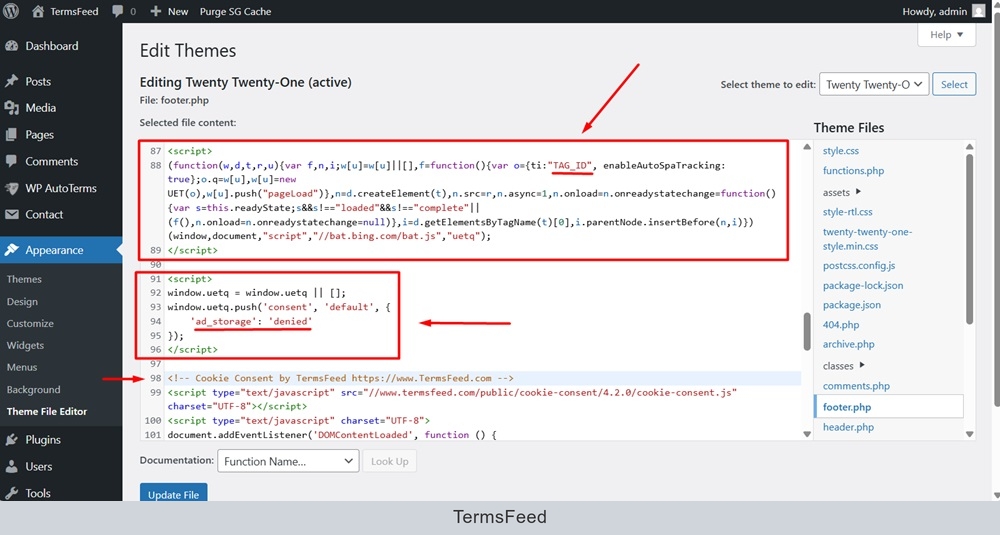
Task: Click the Look Up button
Action: click(390, 461)
